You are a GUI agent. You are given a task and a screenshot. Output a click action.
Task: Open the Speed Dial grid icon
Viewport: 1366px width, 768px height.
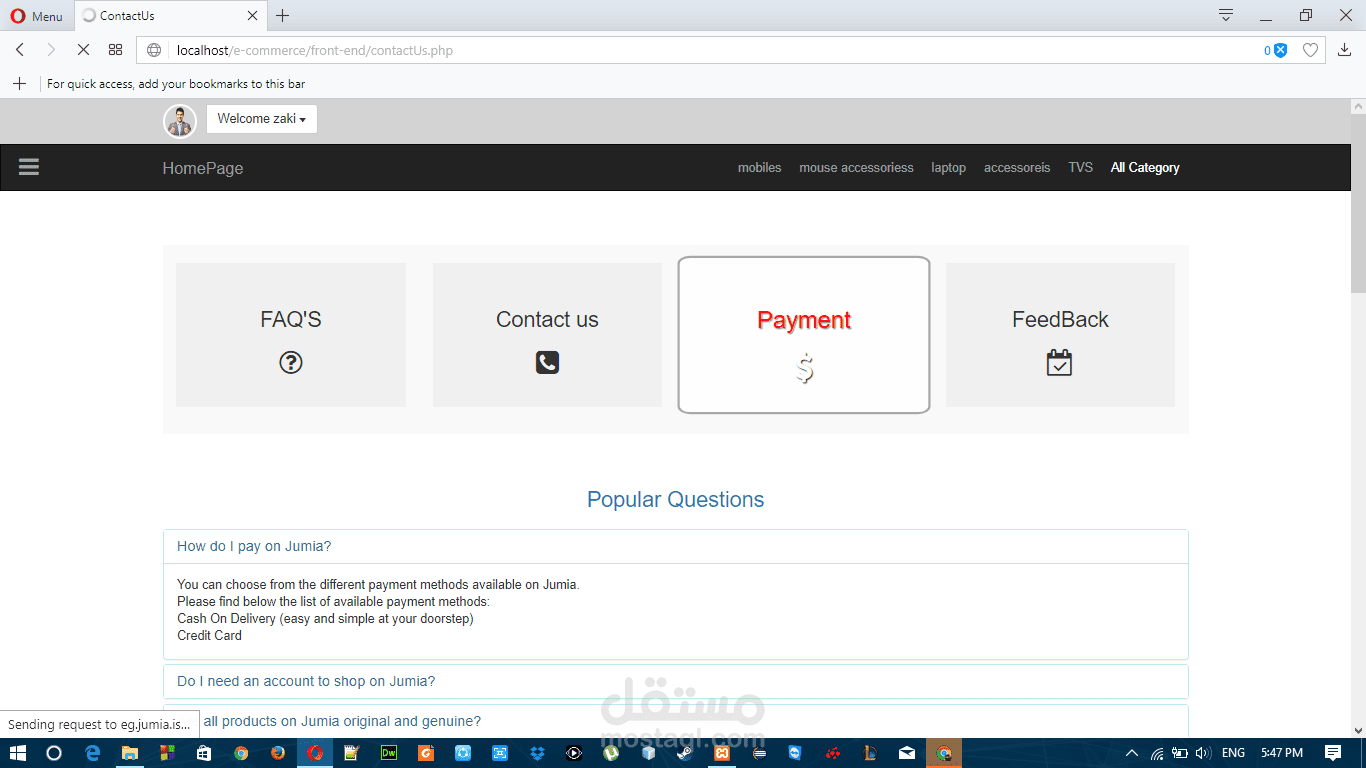click(x=115, y=50)
